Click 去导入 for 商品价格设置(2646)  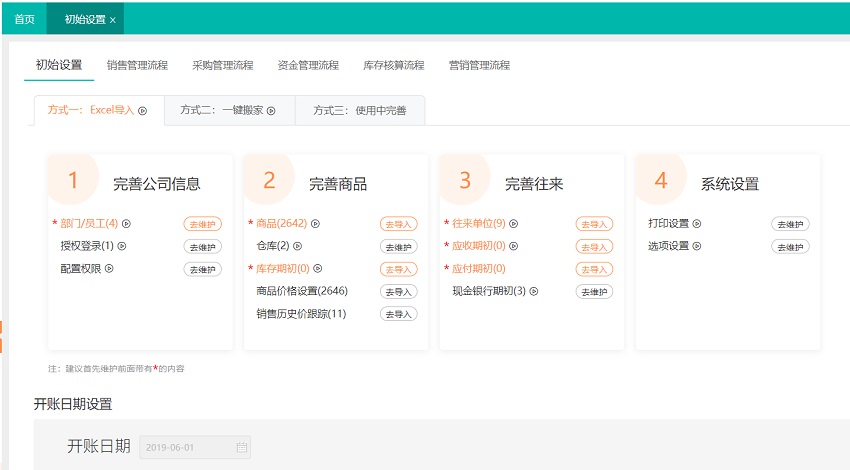(x=398, y=292)
